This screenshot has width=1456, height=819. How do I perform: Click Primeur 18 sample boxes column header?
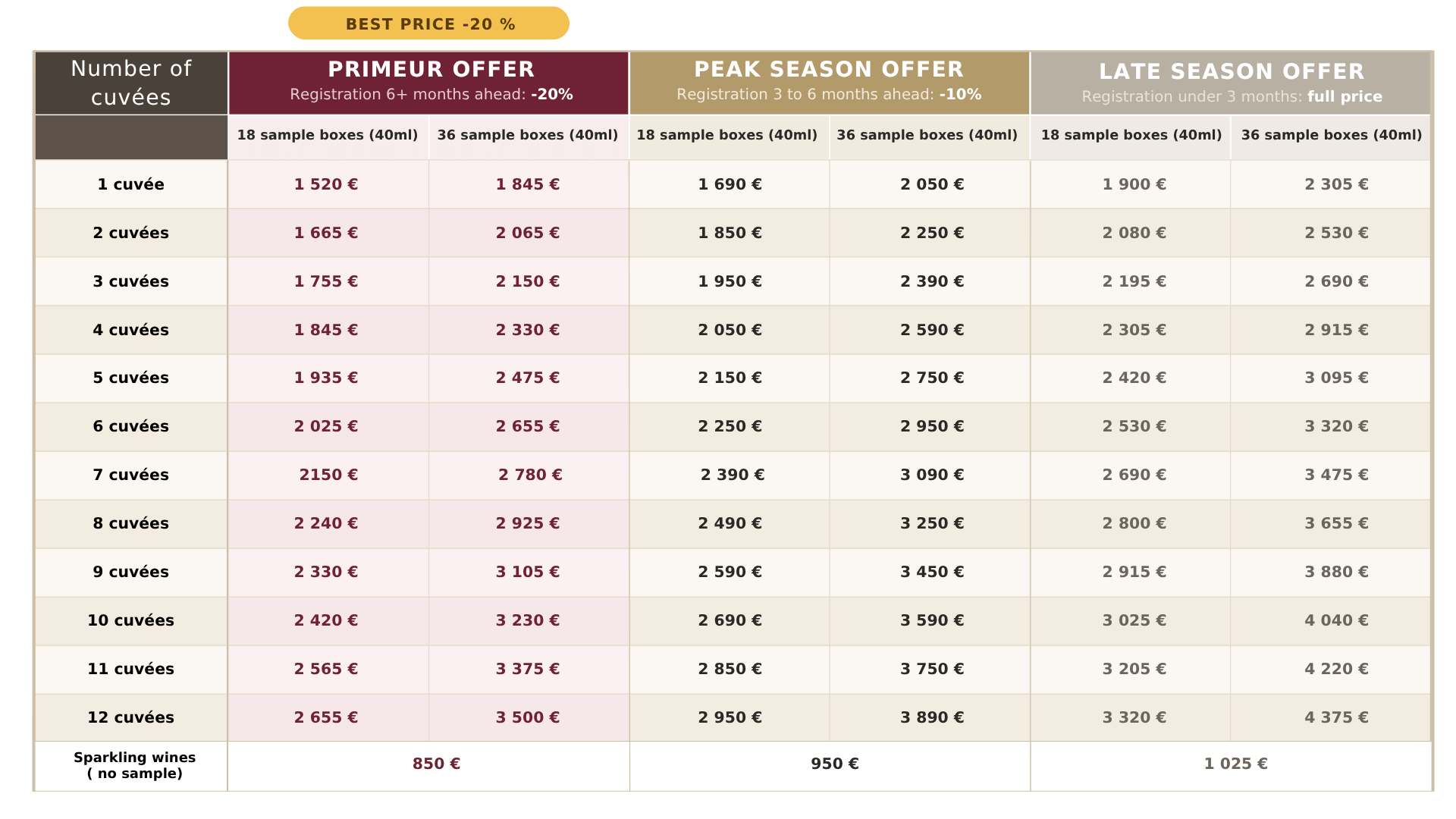tap(328, 136)
